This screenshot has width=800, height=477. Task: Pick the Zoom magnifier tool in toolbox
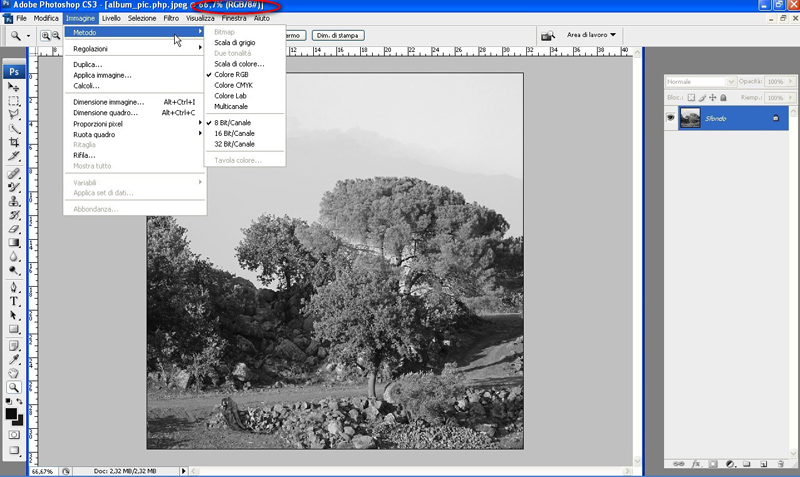point(14,387)
